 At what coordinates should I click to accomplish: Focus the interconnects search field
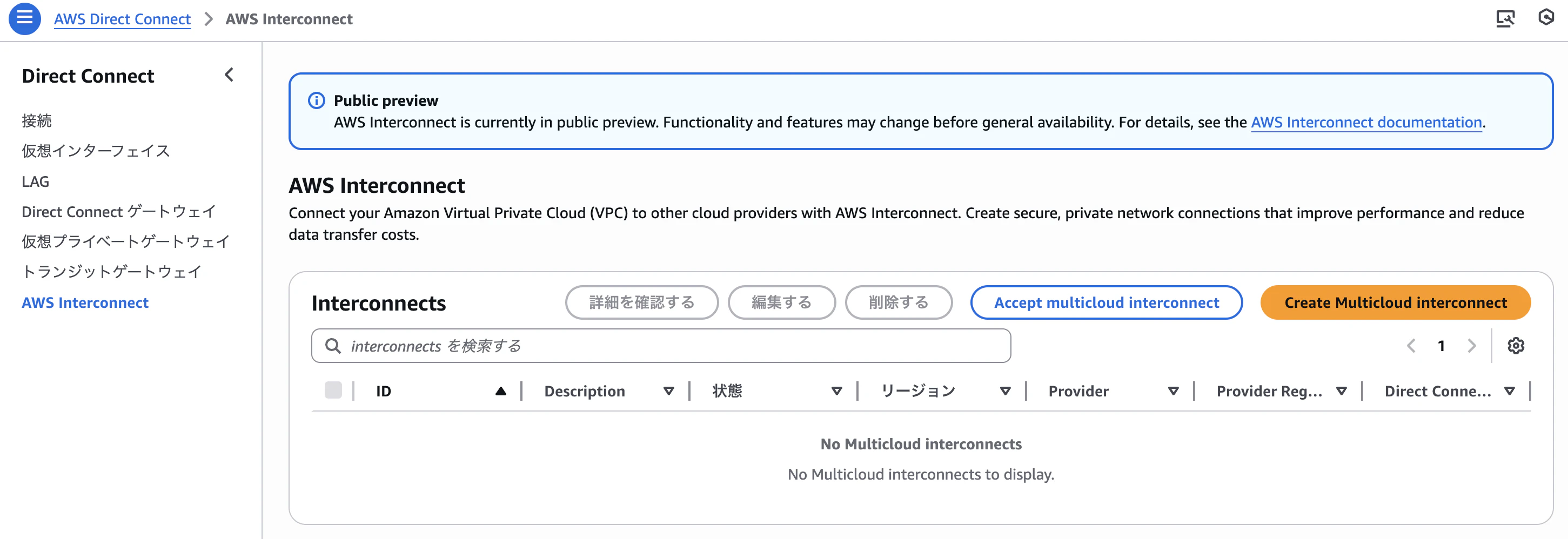661,346
